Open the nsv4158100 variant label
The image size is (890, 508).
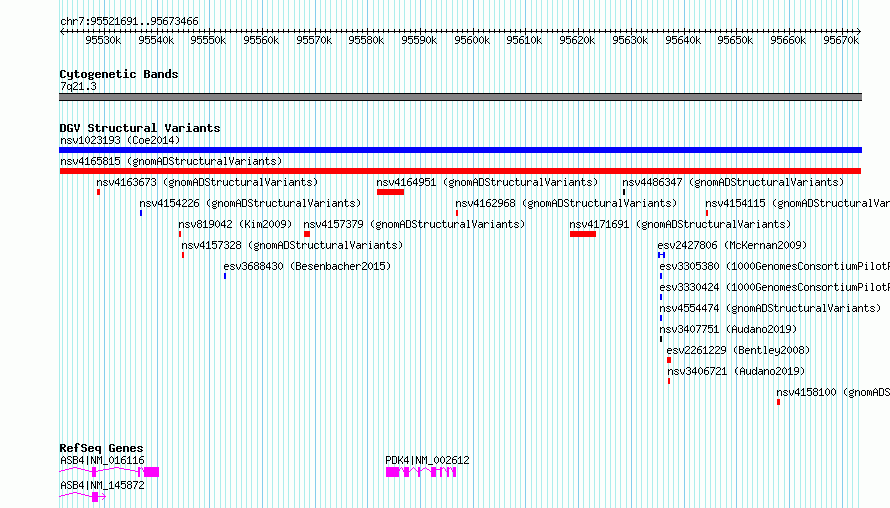[x=833, y=392]
